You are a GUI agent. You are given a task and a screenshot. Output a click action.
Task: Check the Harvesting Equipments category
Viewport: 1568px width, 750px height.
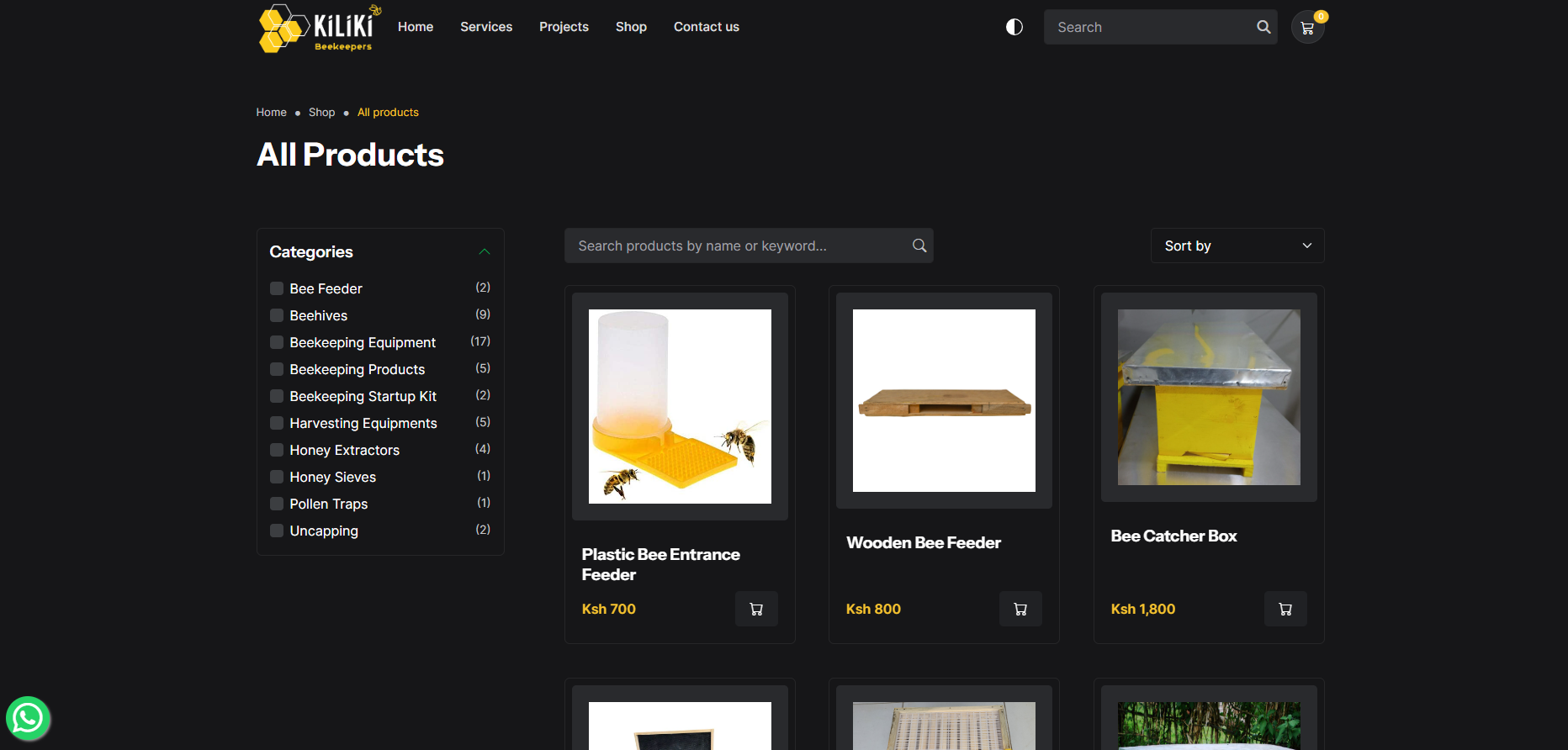coord(277,423)
